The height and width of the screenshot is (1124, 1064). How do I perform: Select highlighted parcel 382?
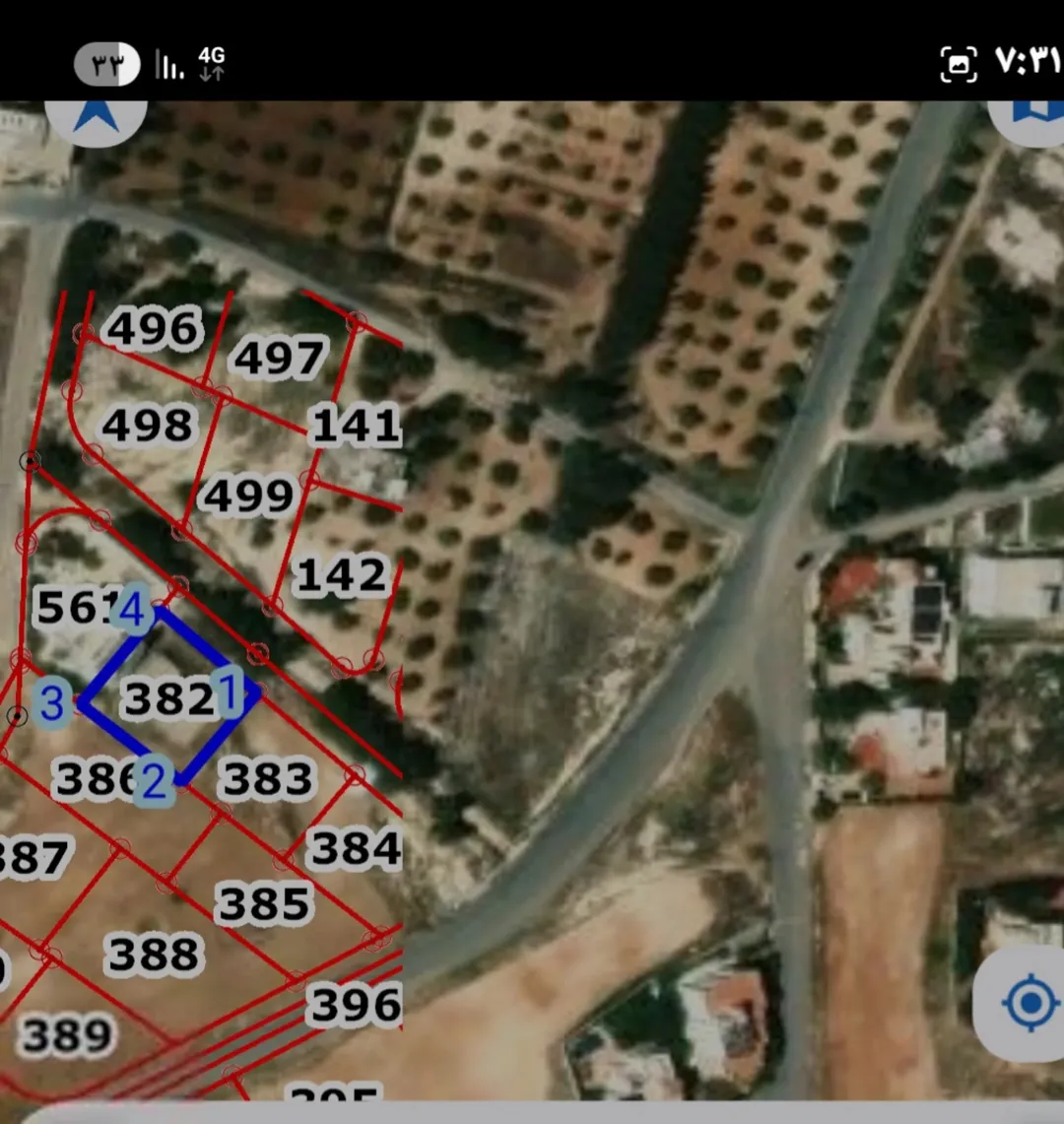(169, 698)
